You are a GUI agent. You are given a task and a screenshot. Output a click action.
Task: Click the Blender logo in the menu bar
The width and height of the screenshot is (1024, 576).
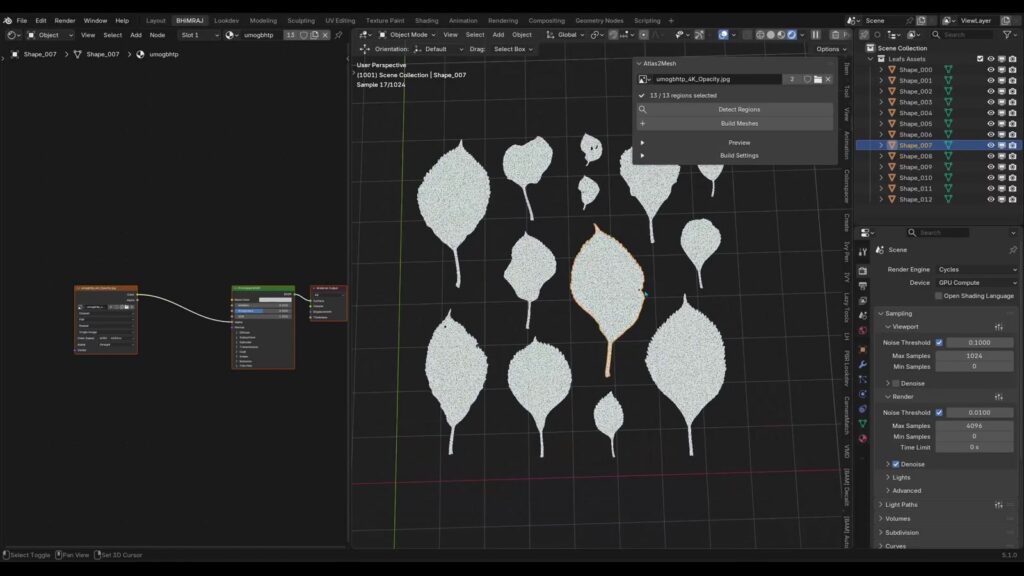8,21
